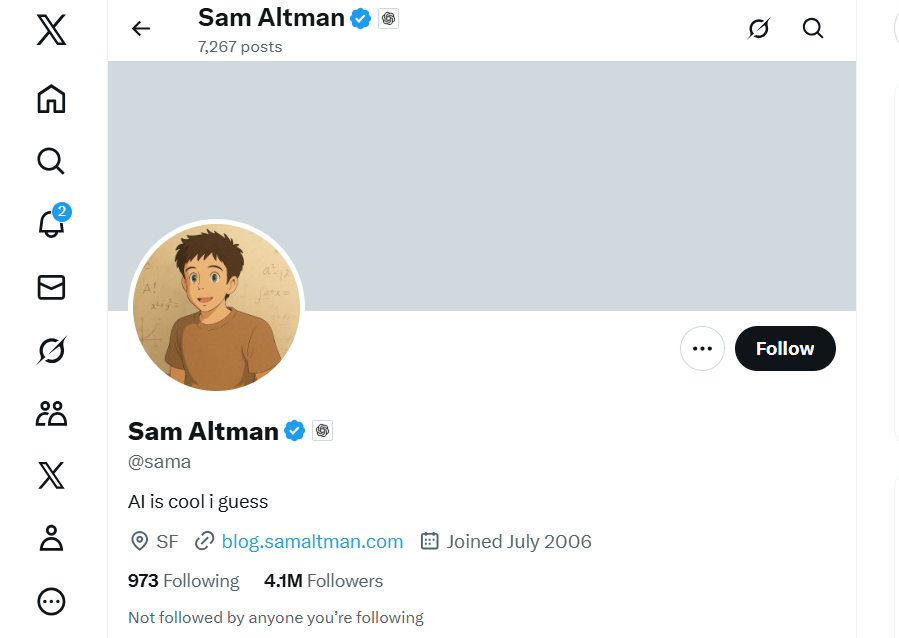This screenshot has height=638, width=899.
Task: Open Communities people icon
Action: click(x=51, y=413)
